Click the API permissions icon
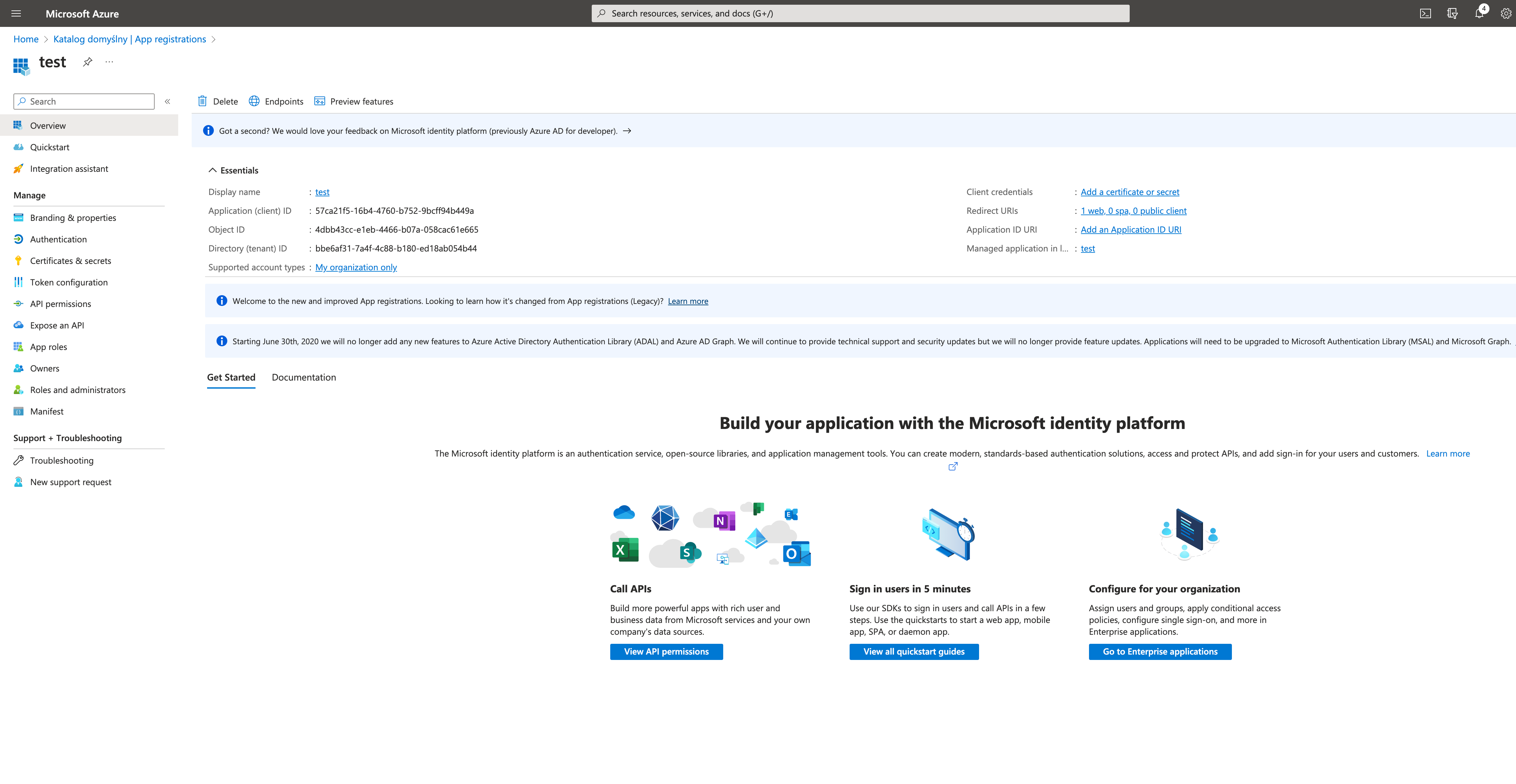The image size is (1516, 784). click(x=19, y=304)
